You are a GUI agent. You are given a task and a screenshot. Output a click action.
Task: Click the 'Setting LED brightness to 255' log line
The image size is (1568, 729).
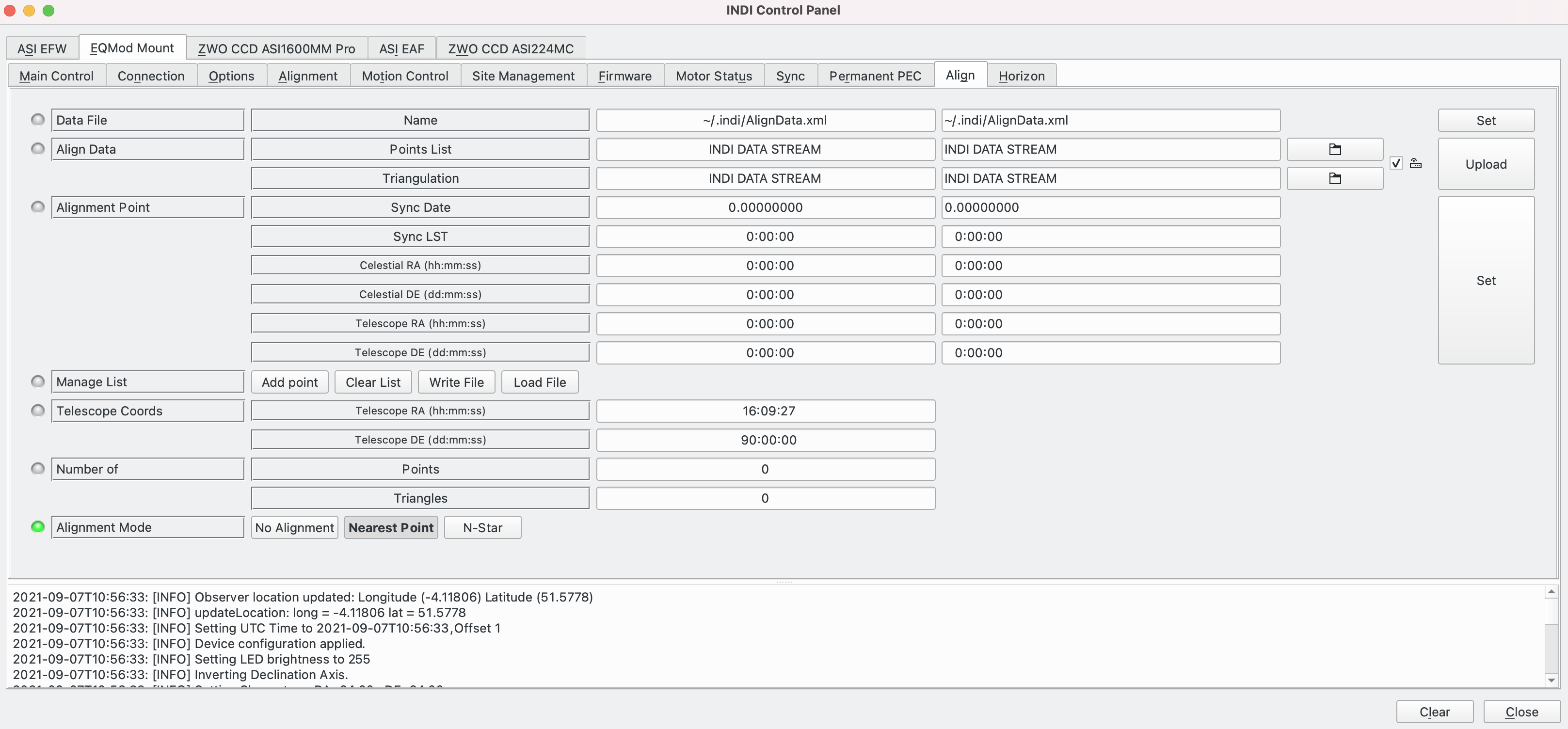pyautogui.click(x=191, y=659)
